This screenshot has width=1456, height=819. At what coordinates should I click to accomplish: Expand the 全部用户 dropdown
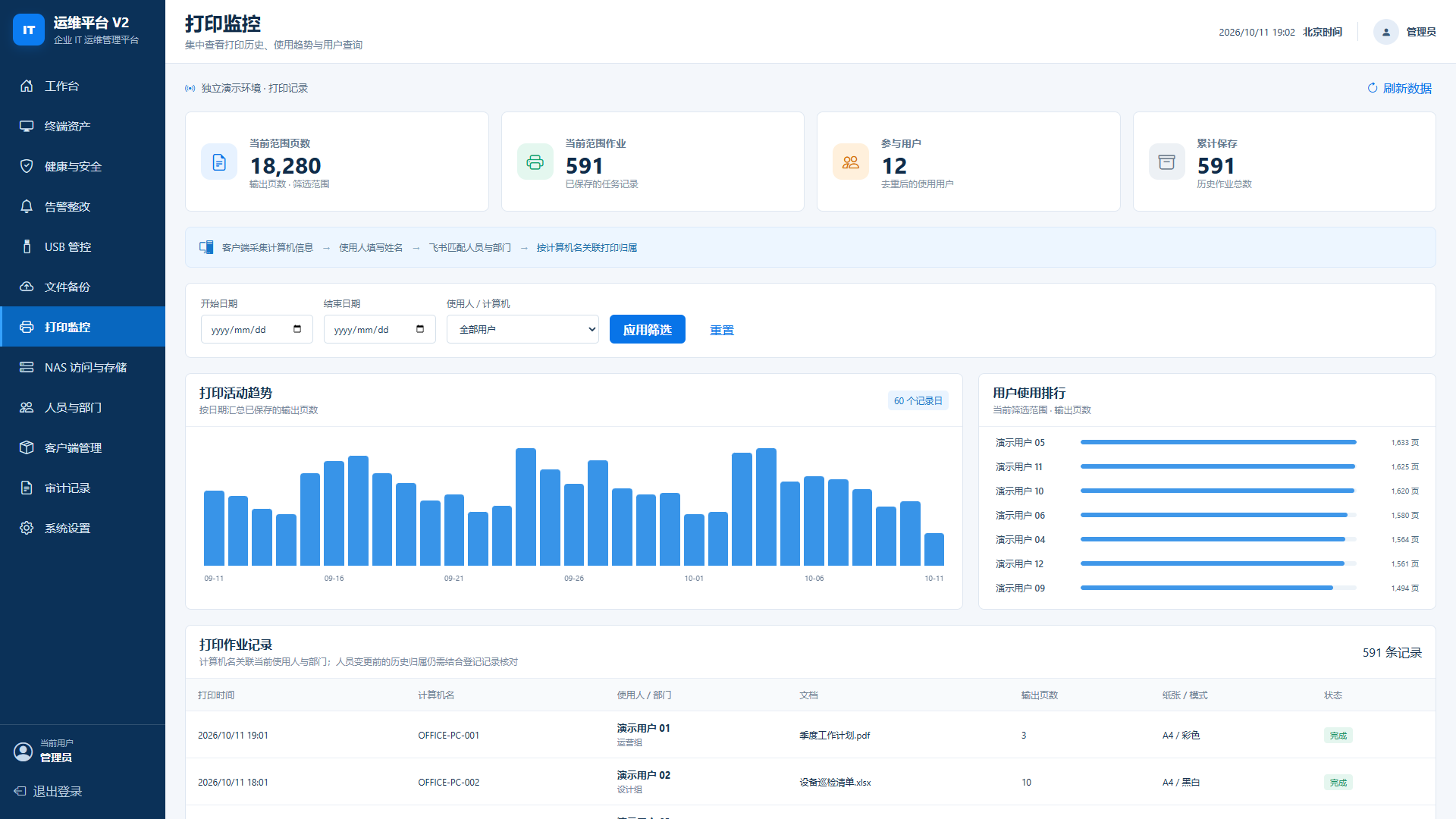pos(522,329)
